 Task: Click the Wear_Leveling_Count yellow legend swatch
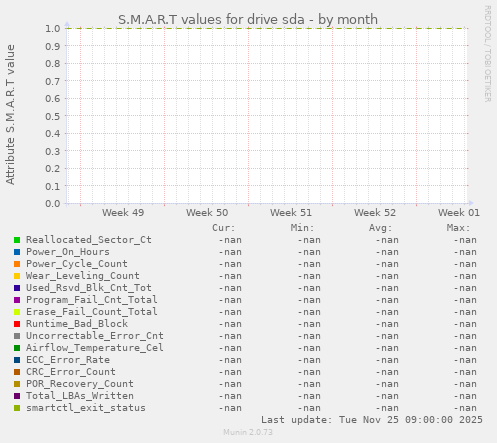click(x=17, y=276)
